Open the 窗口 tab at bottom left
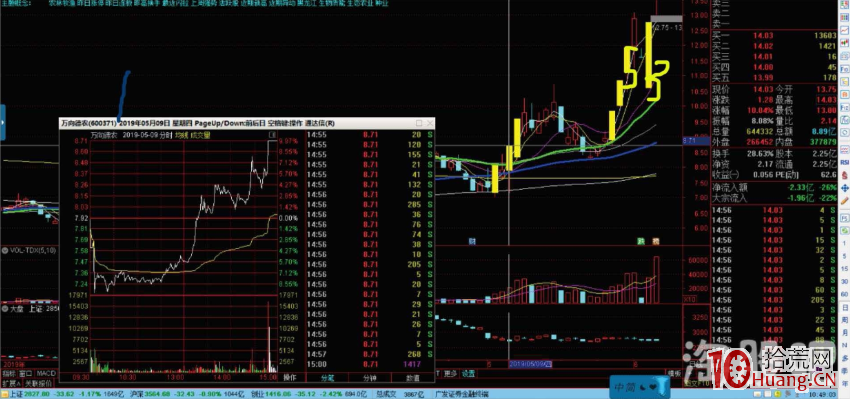This screenshot has height=399, width=850. tap(25, 374)
